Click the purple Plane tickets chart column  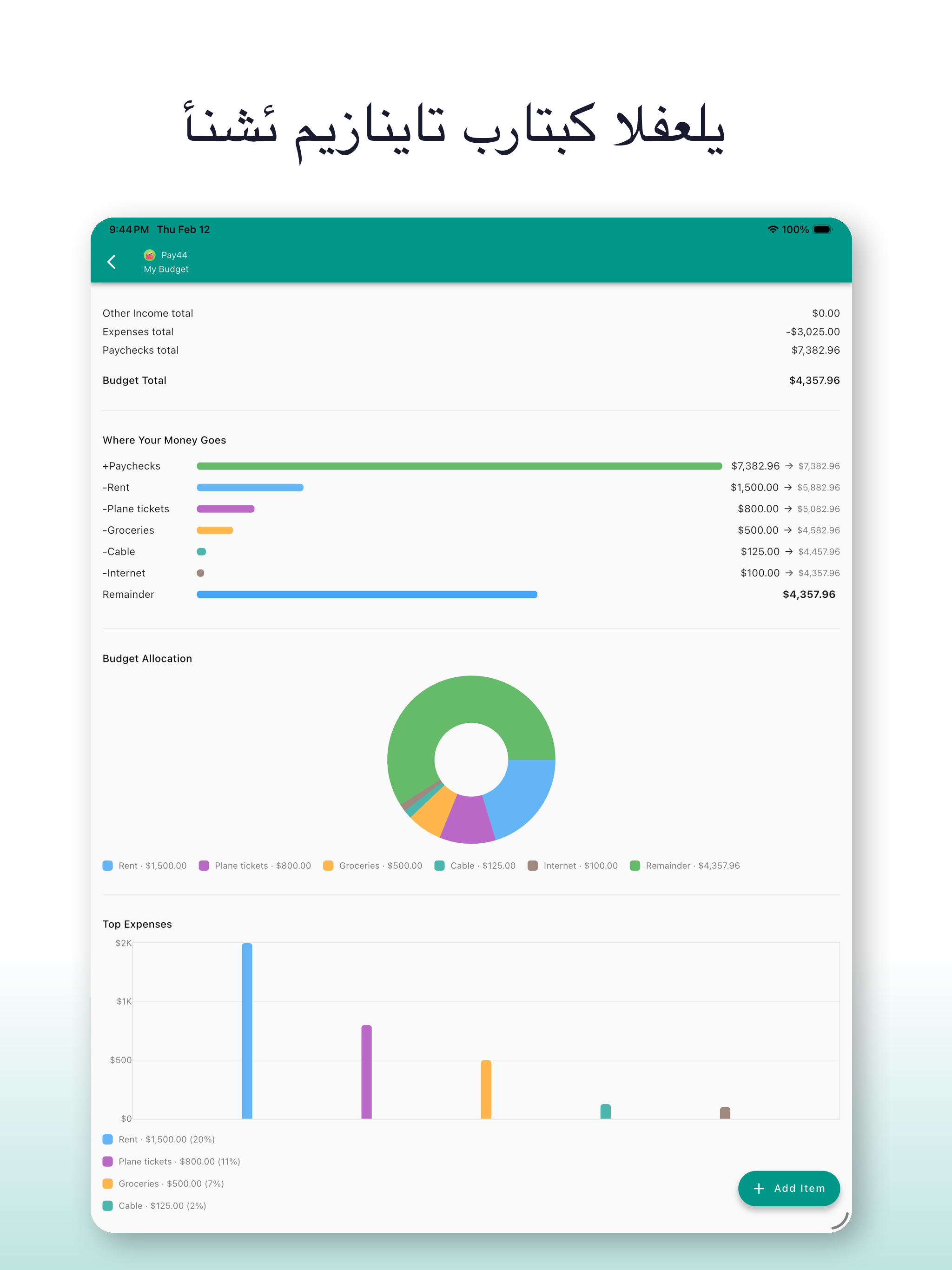[x=366, y=1072]
